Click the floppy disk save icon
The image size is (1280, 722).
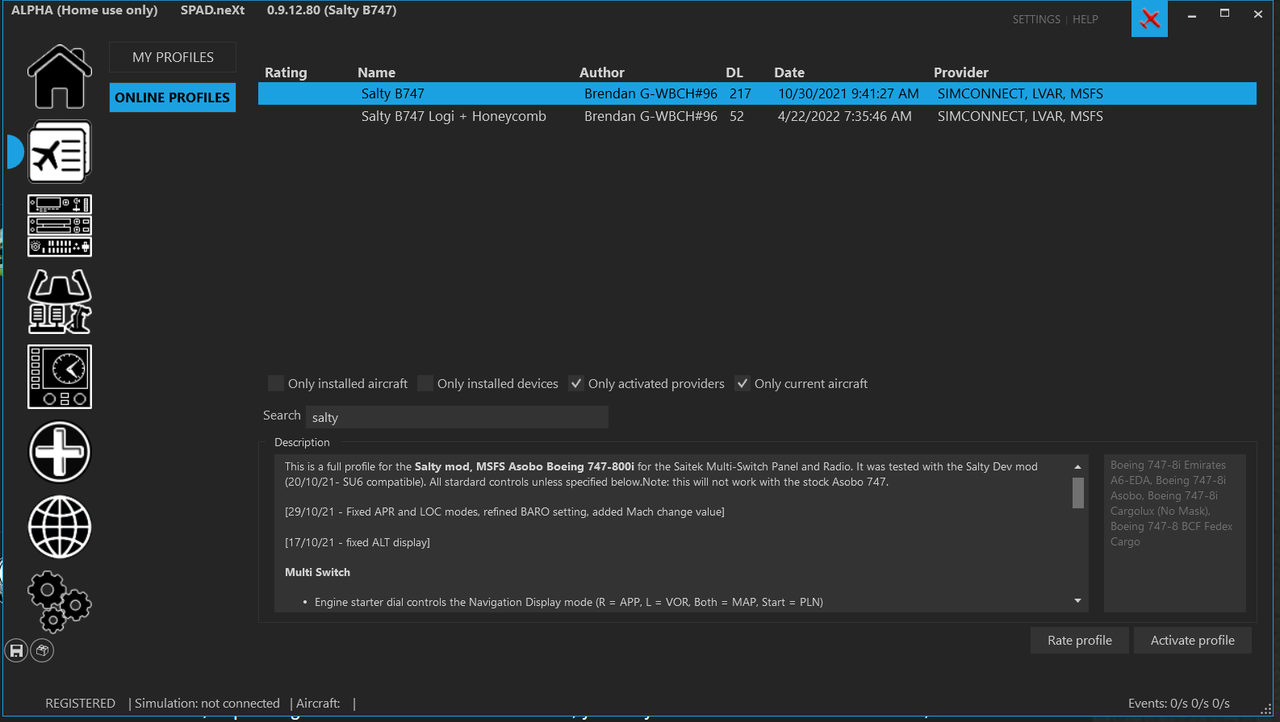coord(16,651)
